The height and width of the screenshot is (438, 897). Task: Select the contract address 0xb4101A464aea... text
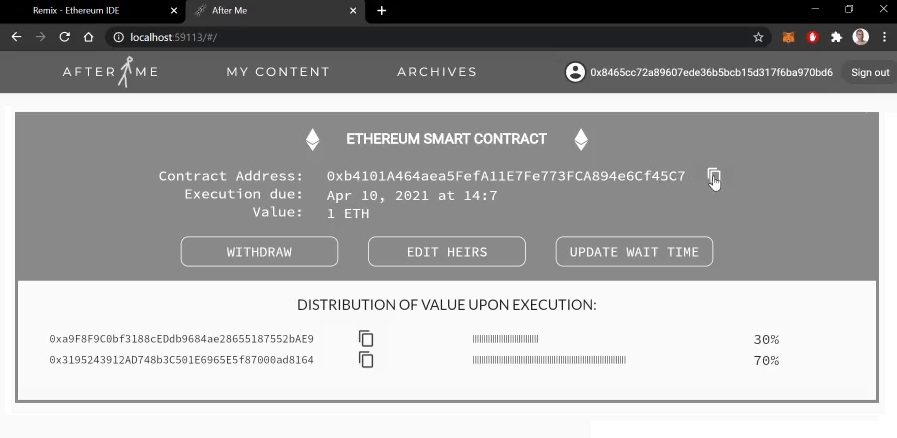pos(506,176)
